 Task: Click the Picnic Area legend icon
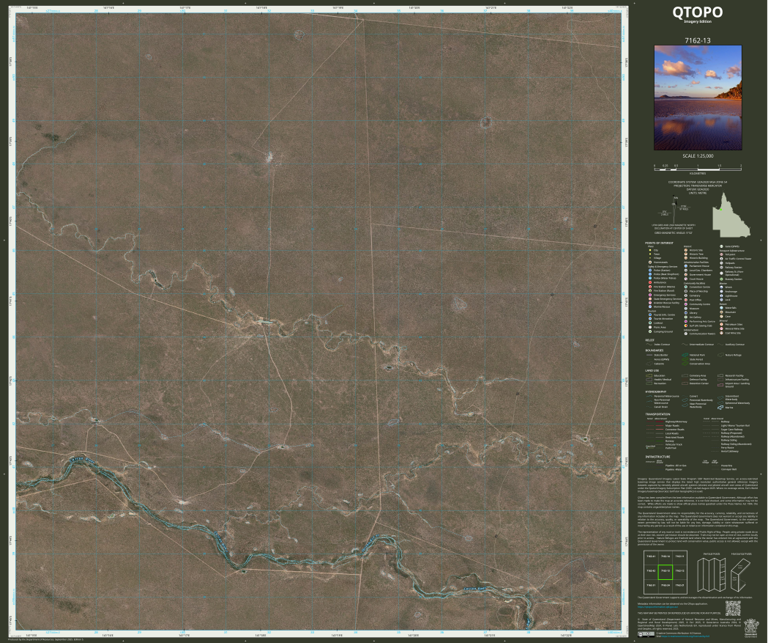[x=650, y=327]
